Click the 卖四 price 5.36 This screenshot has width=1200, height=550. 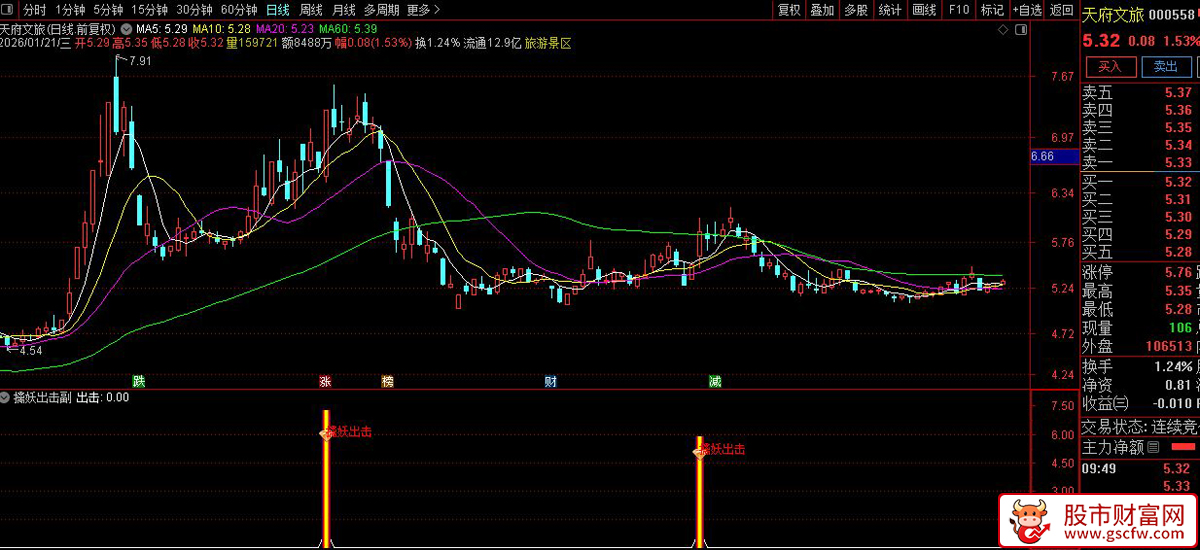coord(1177,110)
